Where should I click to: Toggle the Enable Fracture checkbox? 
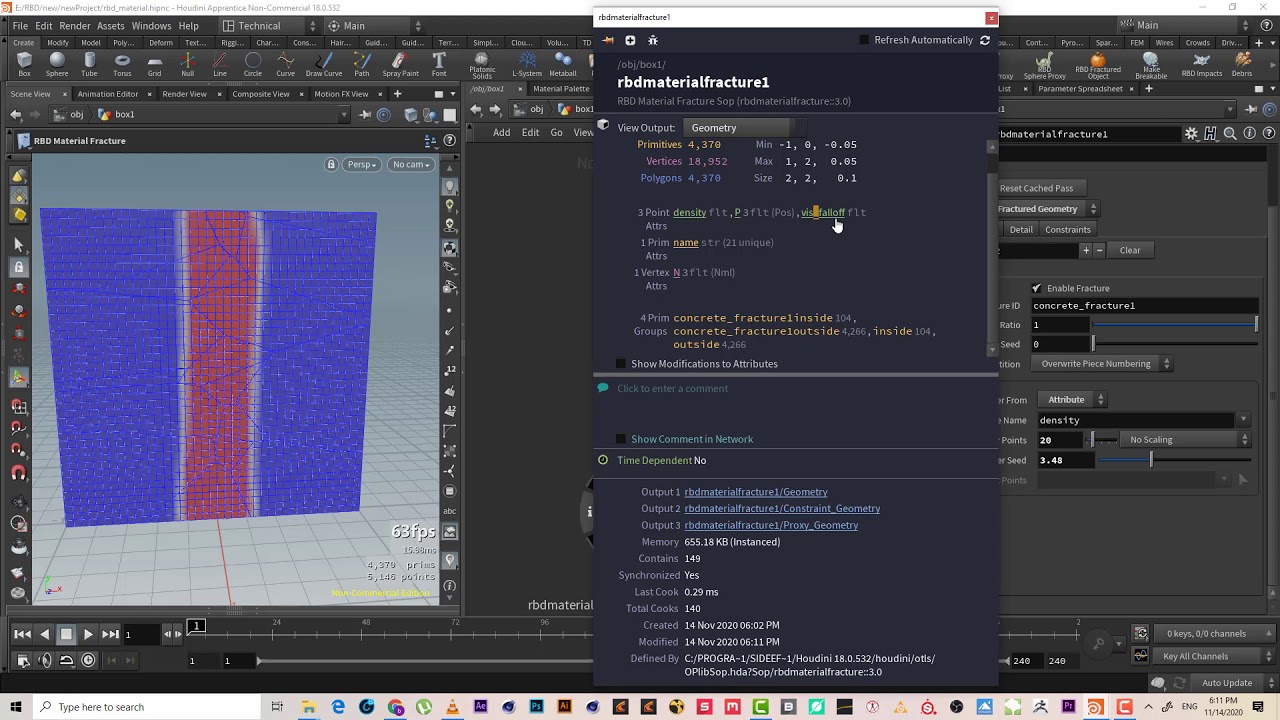[x=1037, y=288]
